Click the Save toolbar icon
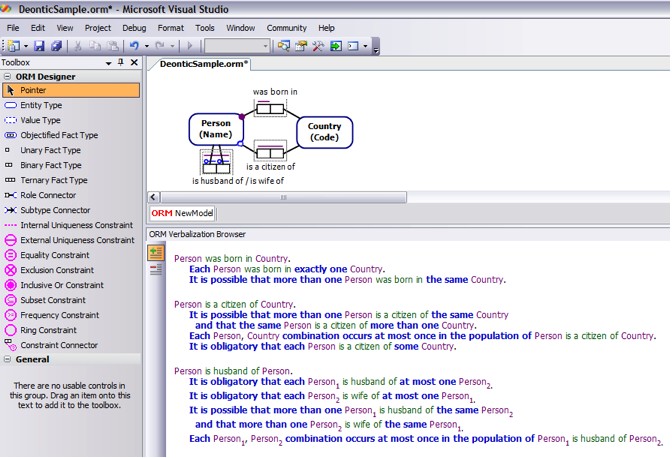 pyautogui.click(x=39, y=46)
